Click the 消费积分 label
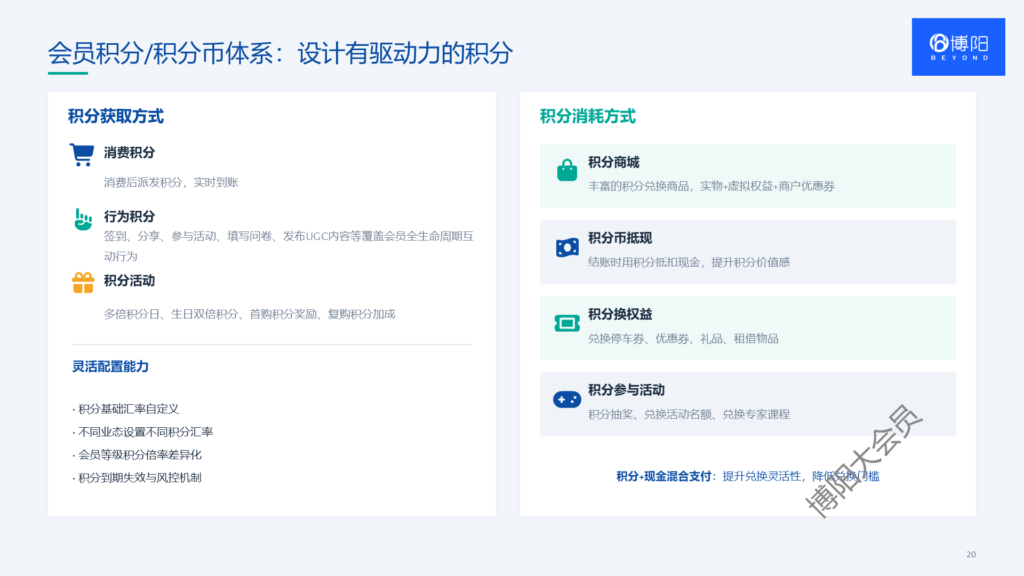The height and width of the screenshot is (576, 1024). tap(129, 152)
